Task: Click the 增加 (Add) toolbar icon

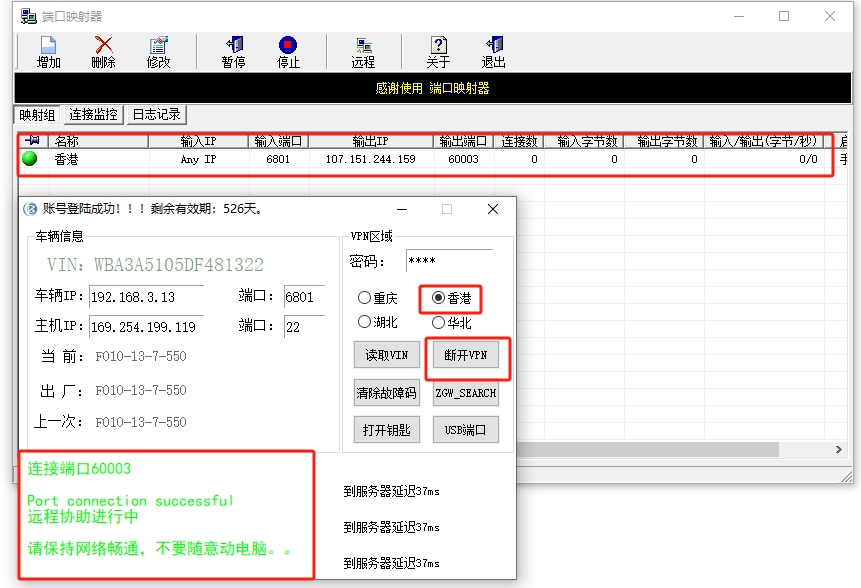Action: [x=48, y=46]
